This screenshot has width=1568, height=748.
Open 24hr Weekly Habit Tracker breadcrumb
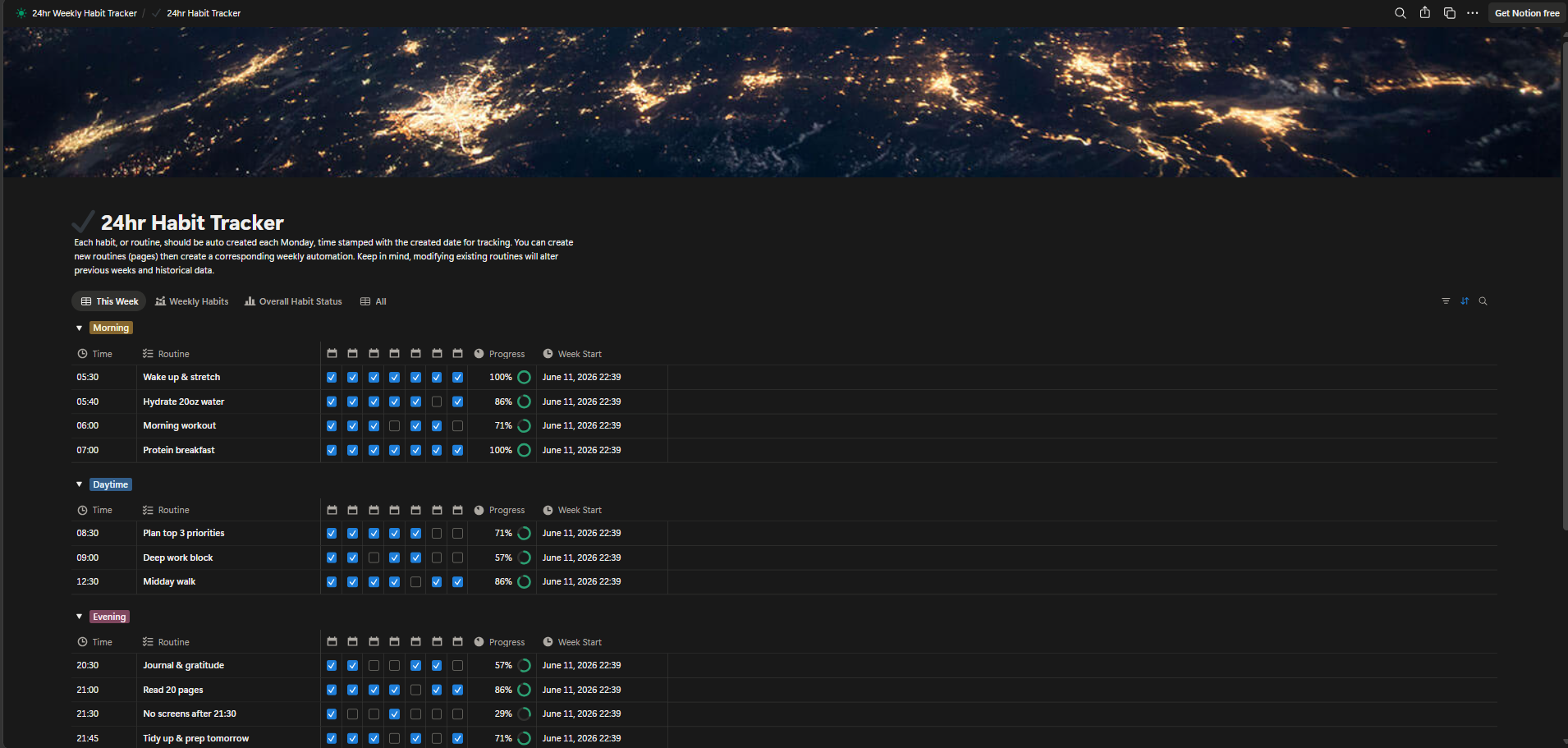pyautogui.click(x=84, y=13)
